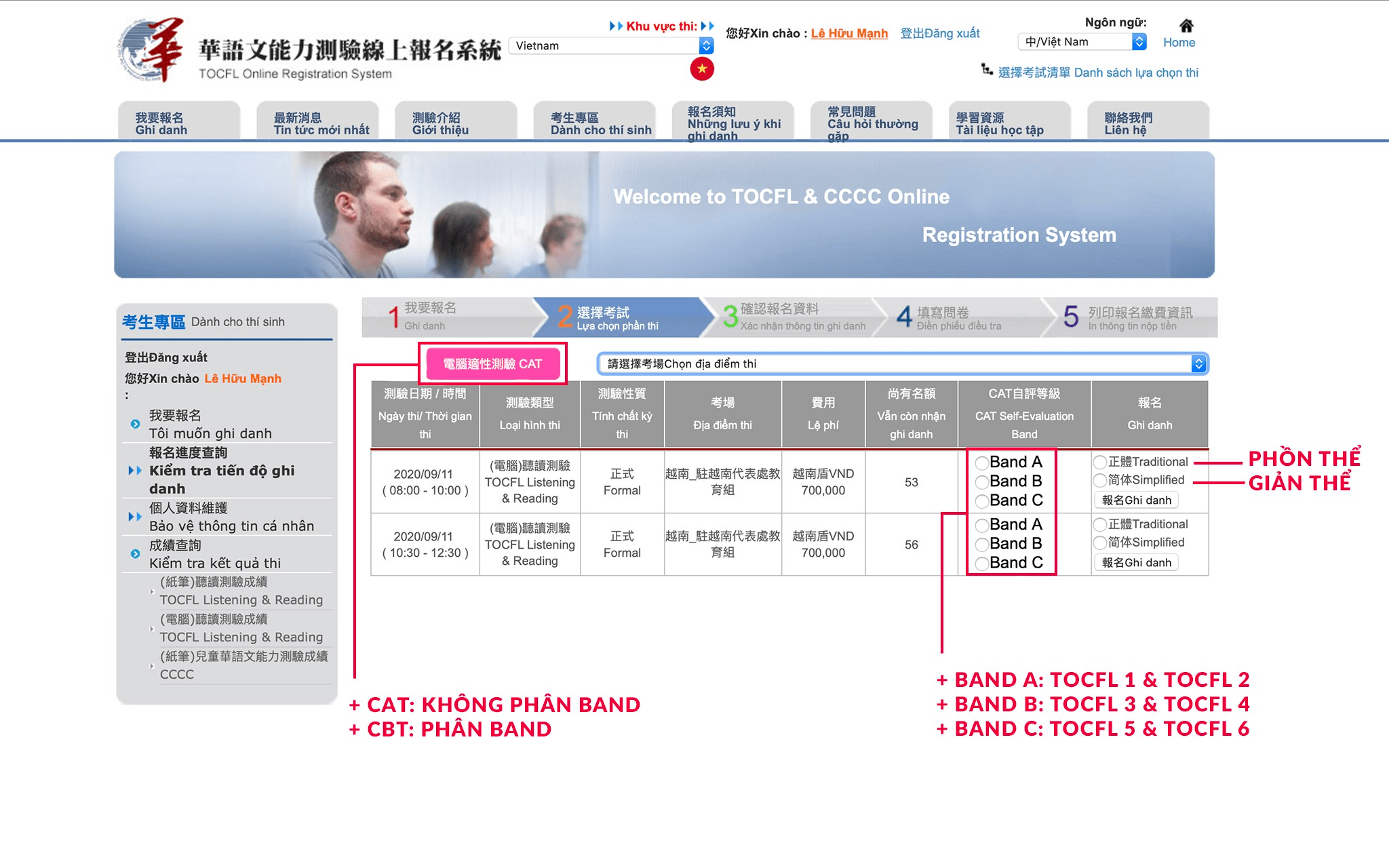Click the Ngày thi/ Thời gian thi header
Image resolution: width=1389 pixels, height=868 pixels.
click(x=425, y=414)
